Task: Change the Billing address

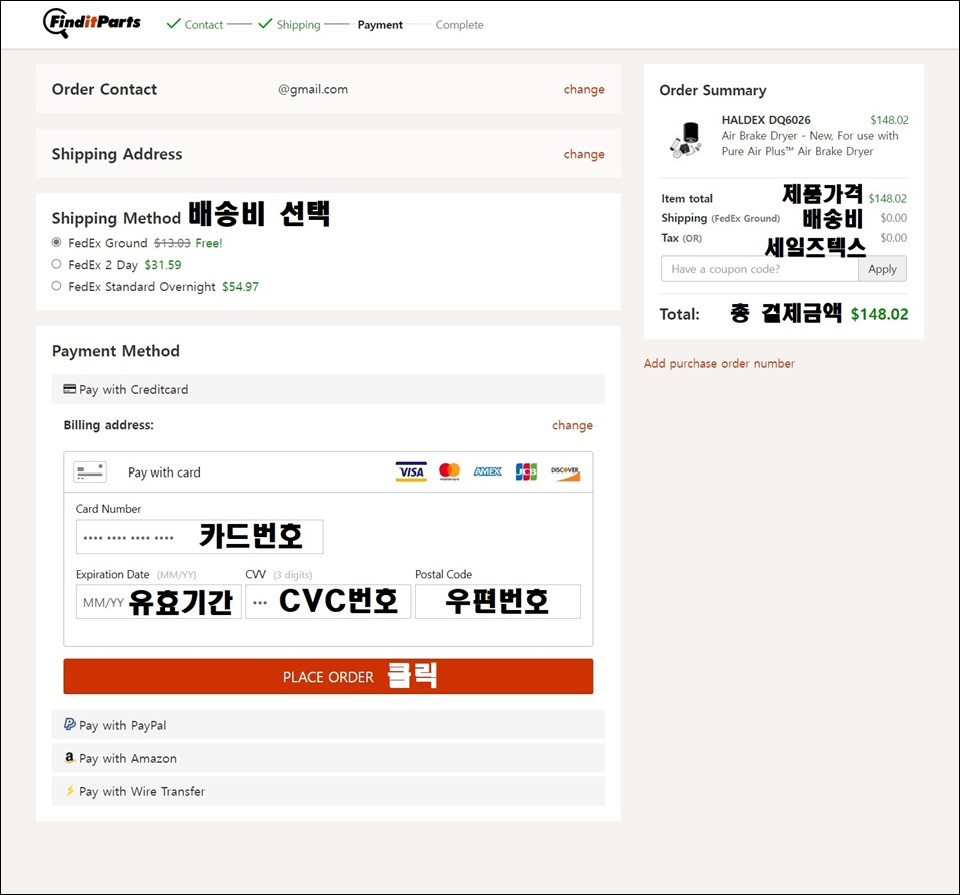Action: (572, 425)
